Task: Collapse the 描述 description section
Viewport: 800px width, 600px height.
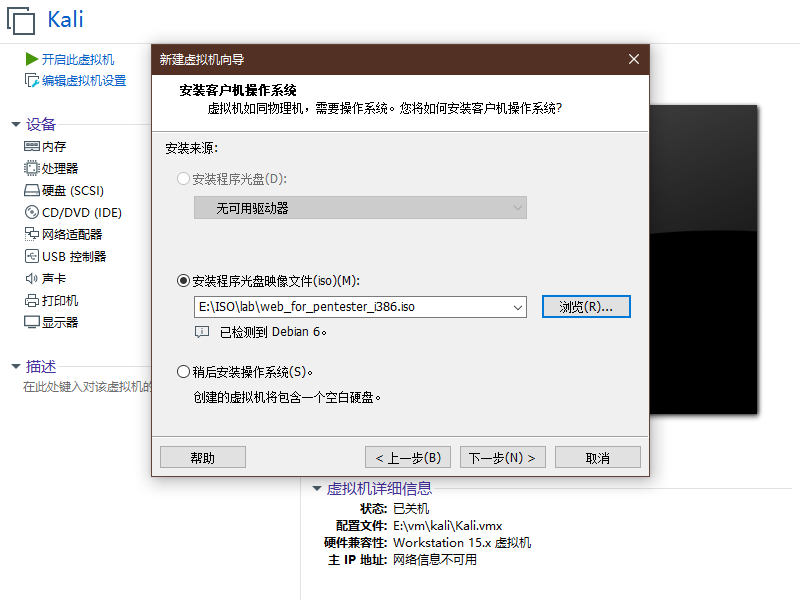Action: [16, 366]
